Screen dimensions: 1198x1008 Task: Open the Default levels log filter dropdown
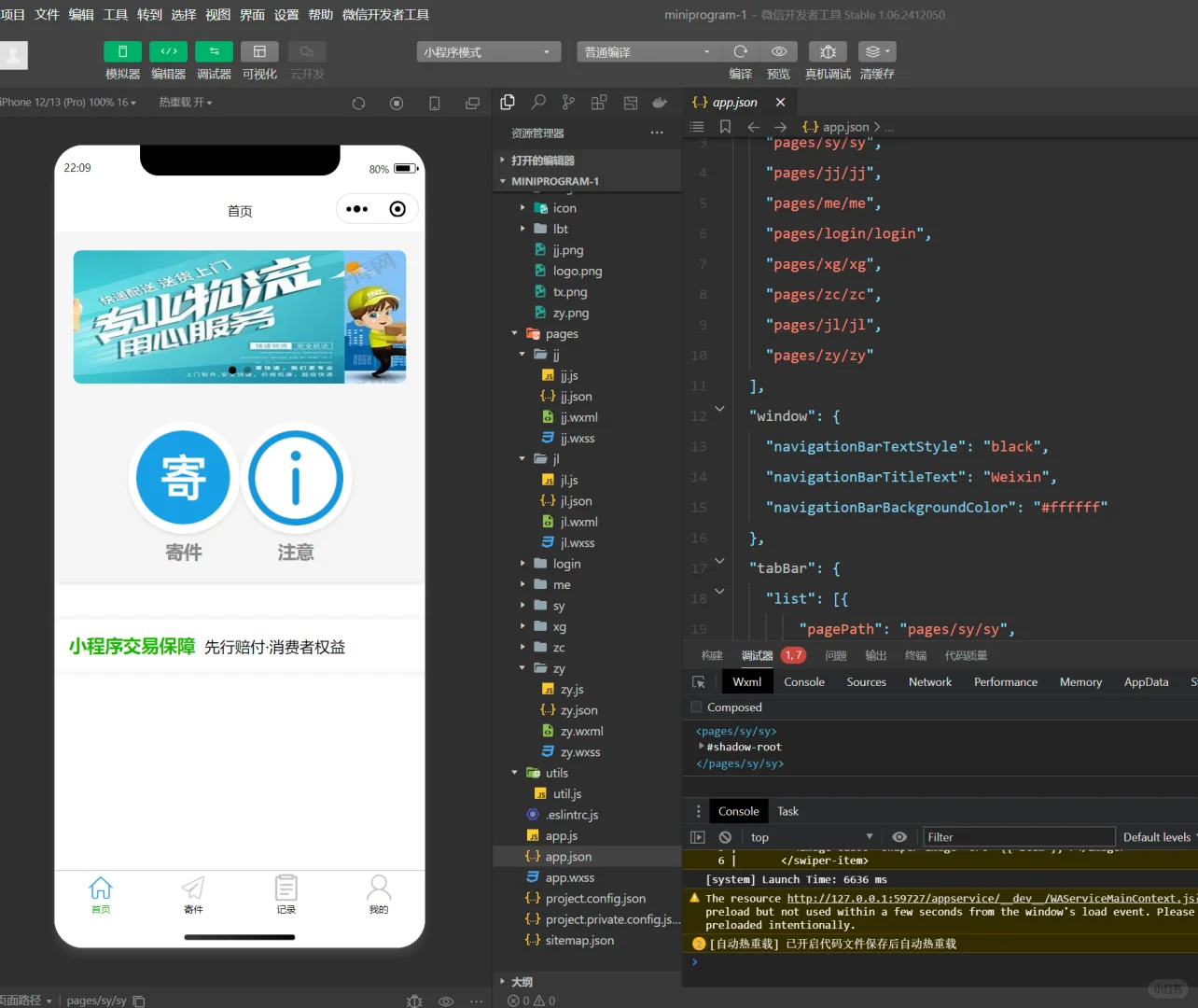pos(1159,837)
